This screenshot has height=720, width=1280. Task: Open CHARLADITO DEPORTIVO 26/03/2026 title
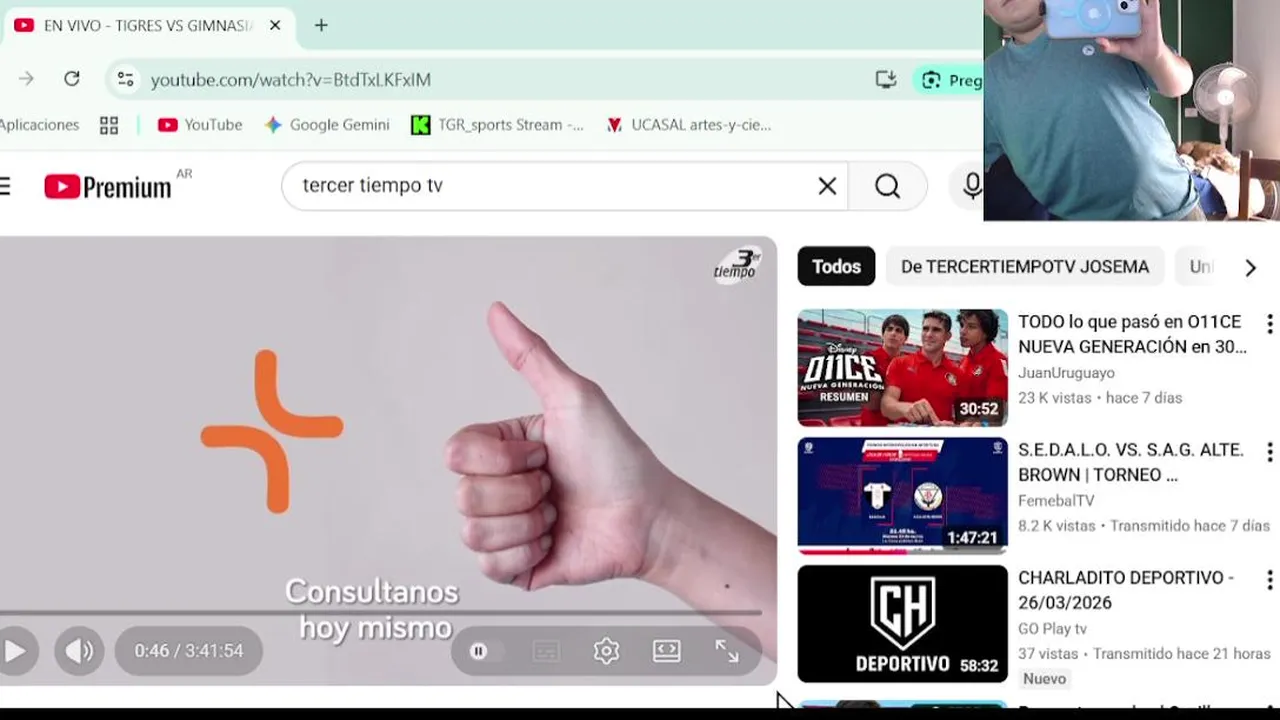click(x=1126, y=590)
